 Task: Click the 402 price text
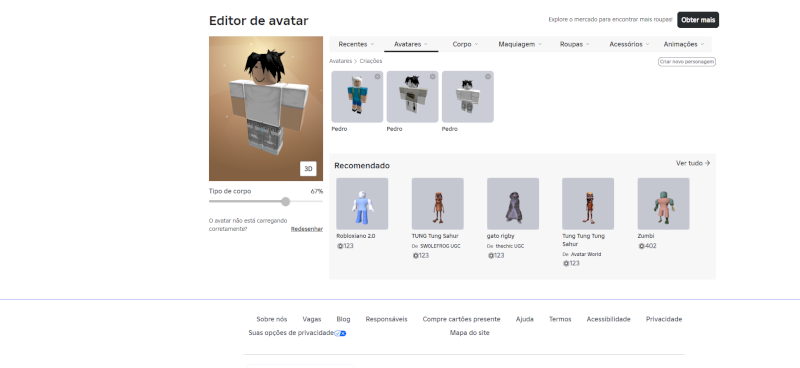(651, 246)
